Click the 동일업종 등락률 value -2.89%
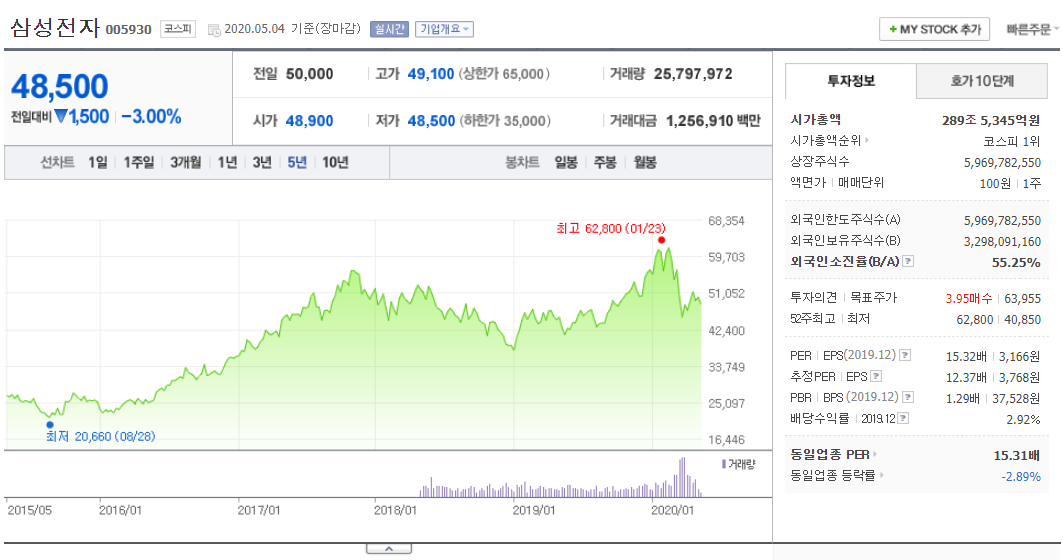Image resolution: width=1063 pixels, height=560 pixels. (1021, 477)
